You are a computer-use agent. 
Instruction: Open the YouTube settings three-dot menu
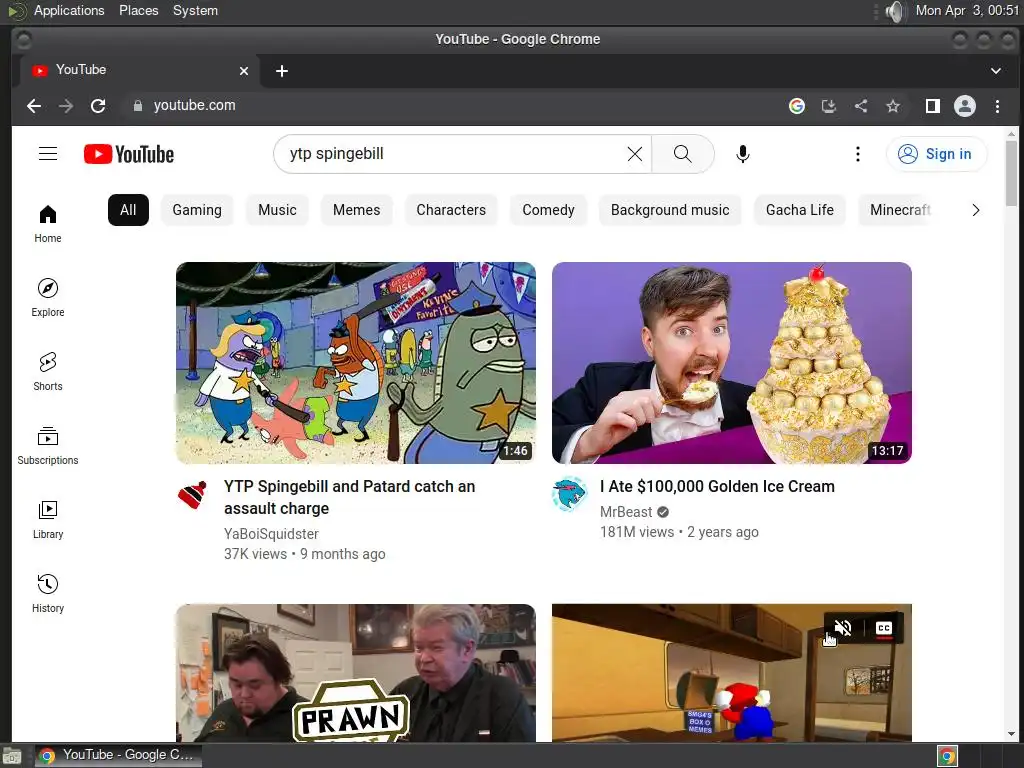858,154
